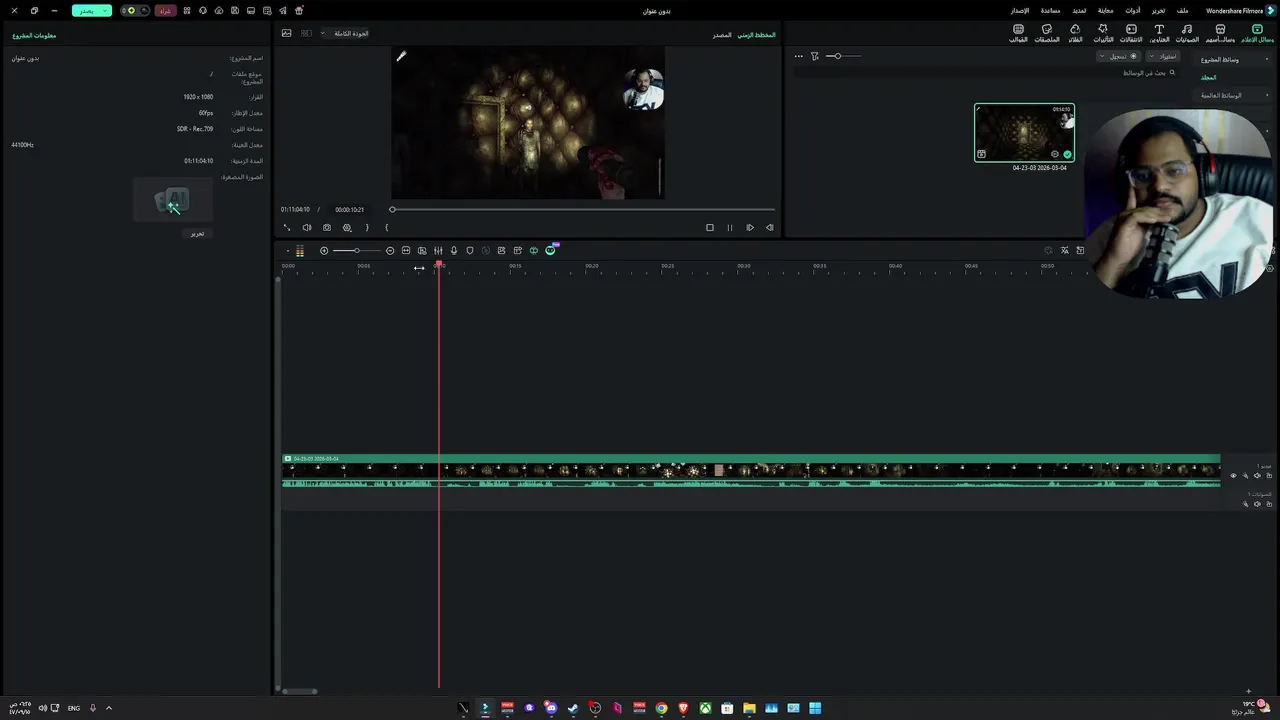The height and width of the screenshot is (720, 1280).
Task: Stop playback with the square button
Action: (x=710, y=227)
